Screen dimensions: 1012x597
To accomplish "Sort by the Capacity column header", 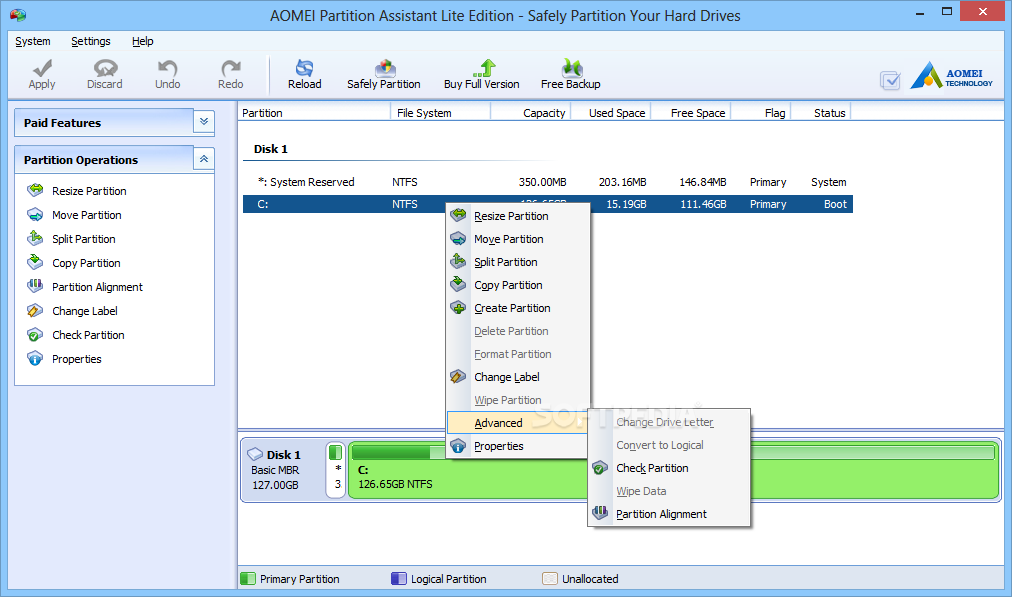I will 531,113.
